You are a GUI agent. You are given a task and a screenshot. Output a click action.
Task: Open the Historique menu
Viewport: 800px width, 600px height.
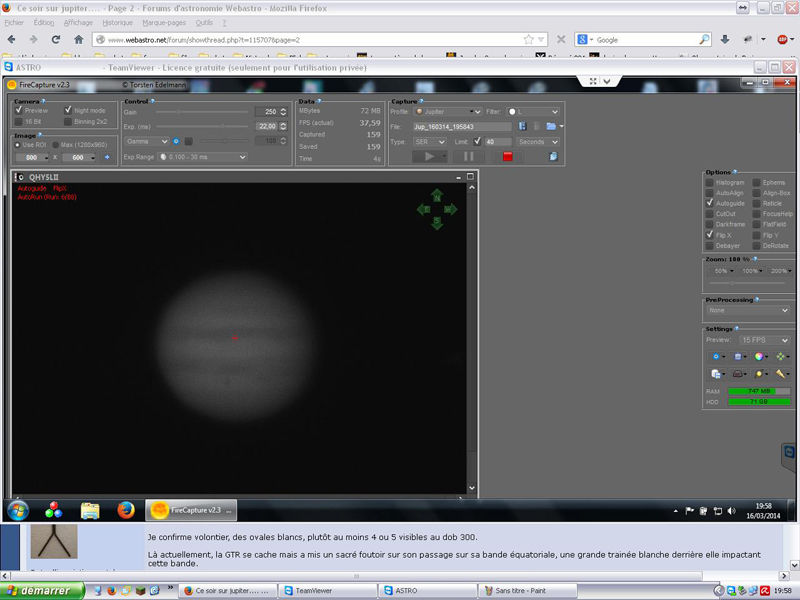[117, 22]
